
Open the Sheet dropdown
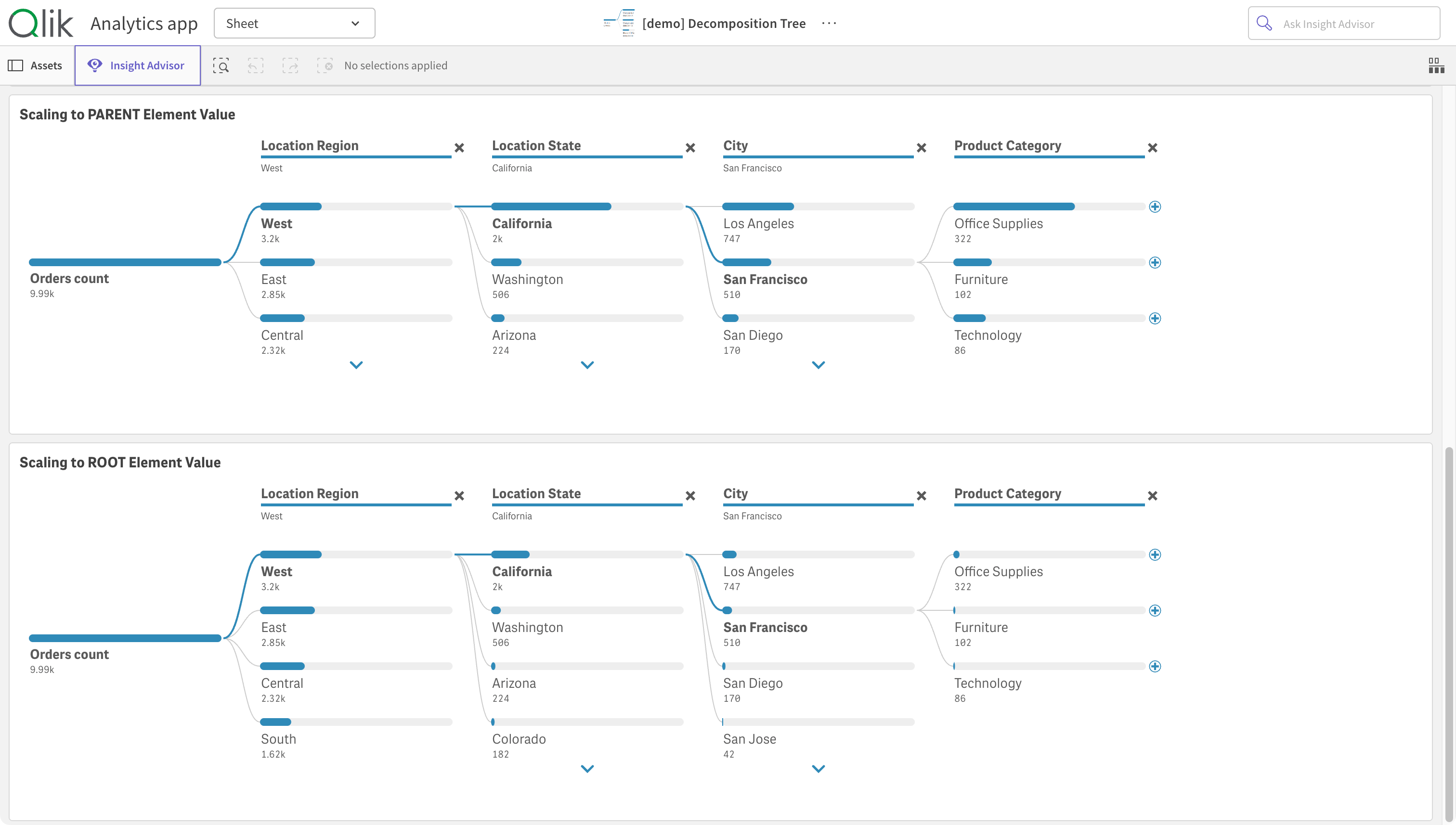(x=294, y=23)
